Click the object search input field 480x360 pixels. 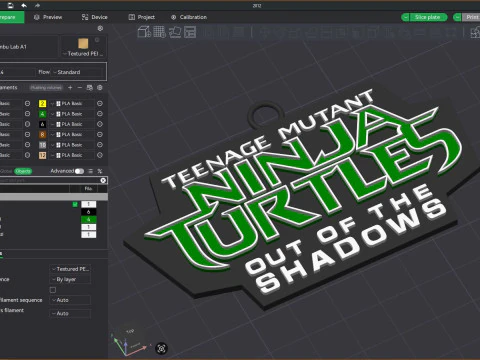(50, 180)
